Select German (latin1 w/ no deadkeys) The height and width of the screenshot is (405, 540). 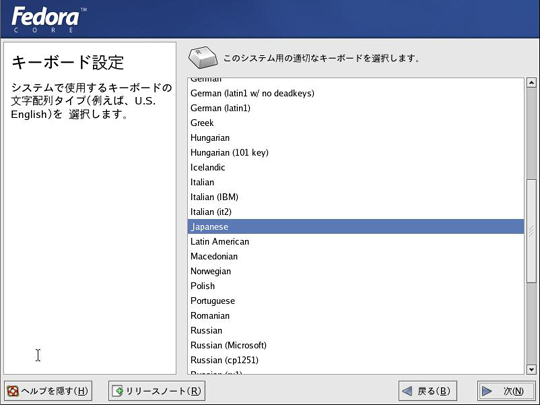[x=356, y=93]
